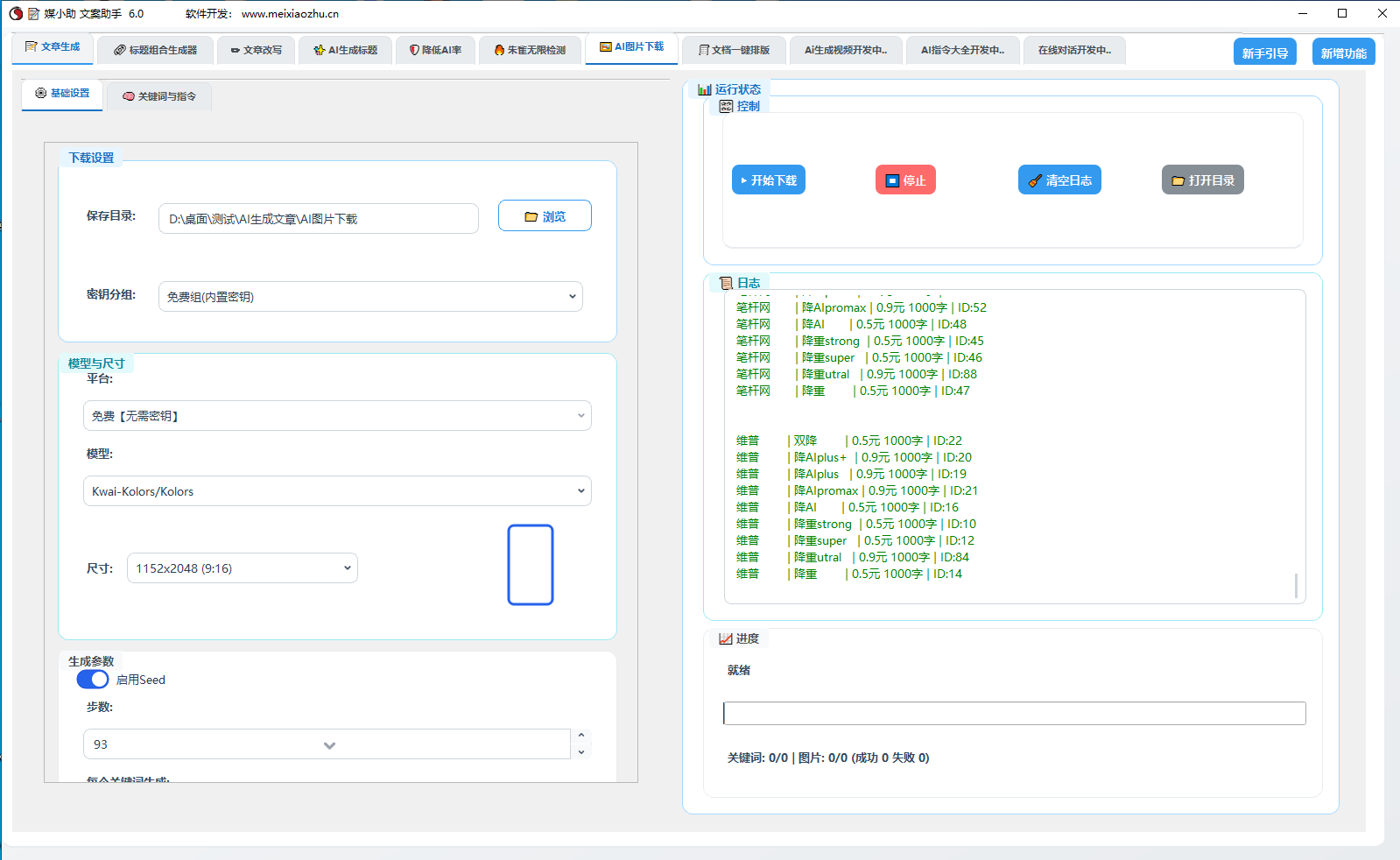
Task: Click the 浏览 browse folder button
Action: click(545, 216)
